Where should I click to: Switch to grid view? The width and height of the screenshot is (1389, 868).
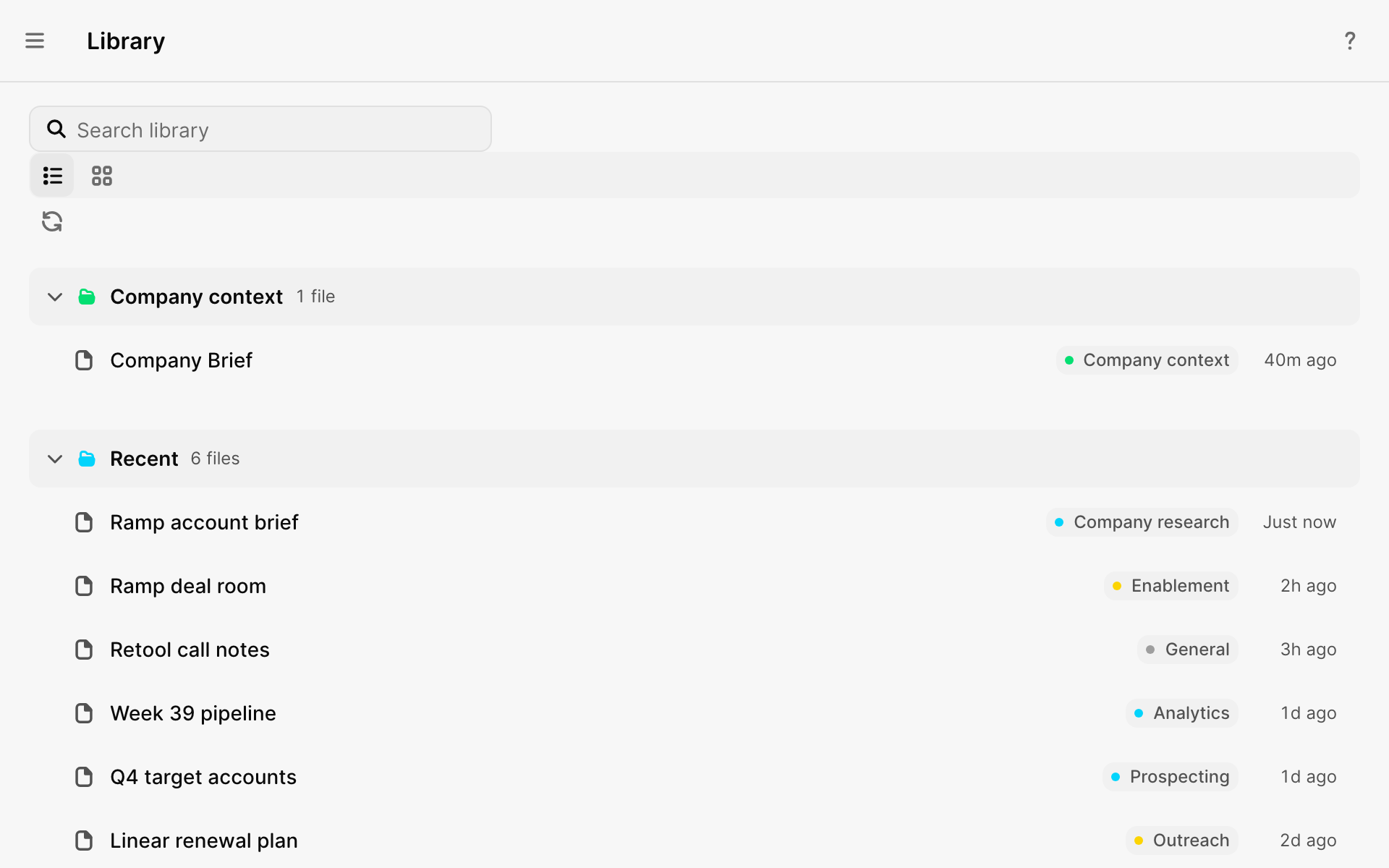pyautogui.click(x=102, y=175)
